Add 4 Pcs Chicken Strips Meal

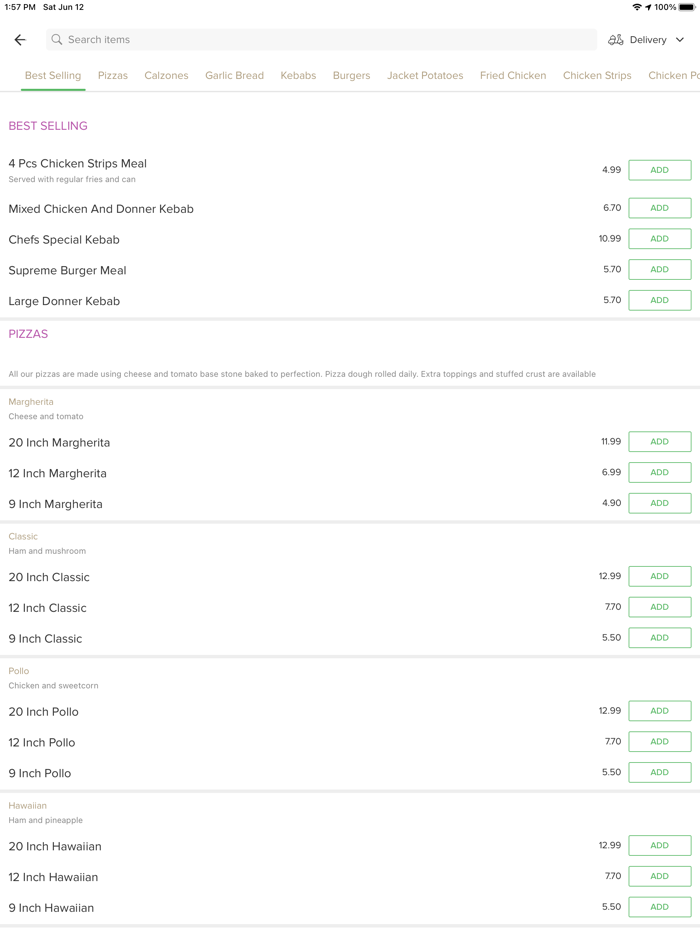(659, 170)
